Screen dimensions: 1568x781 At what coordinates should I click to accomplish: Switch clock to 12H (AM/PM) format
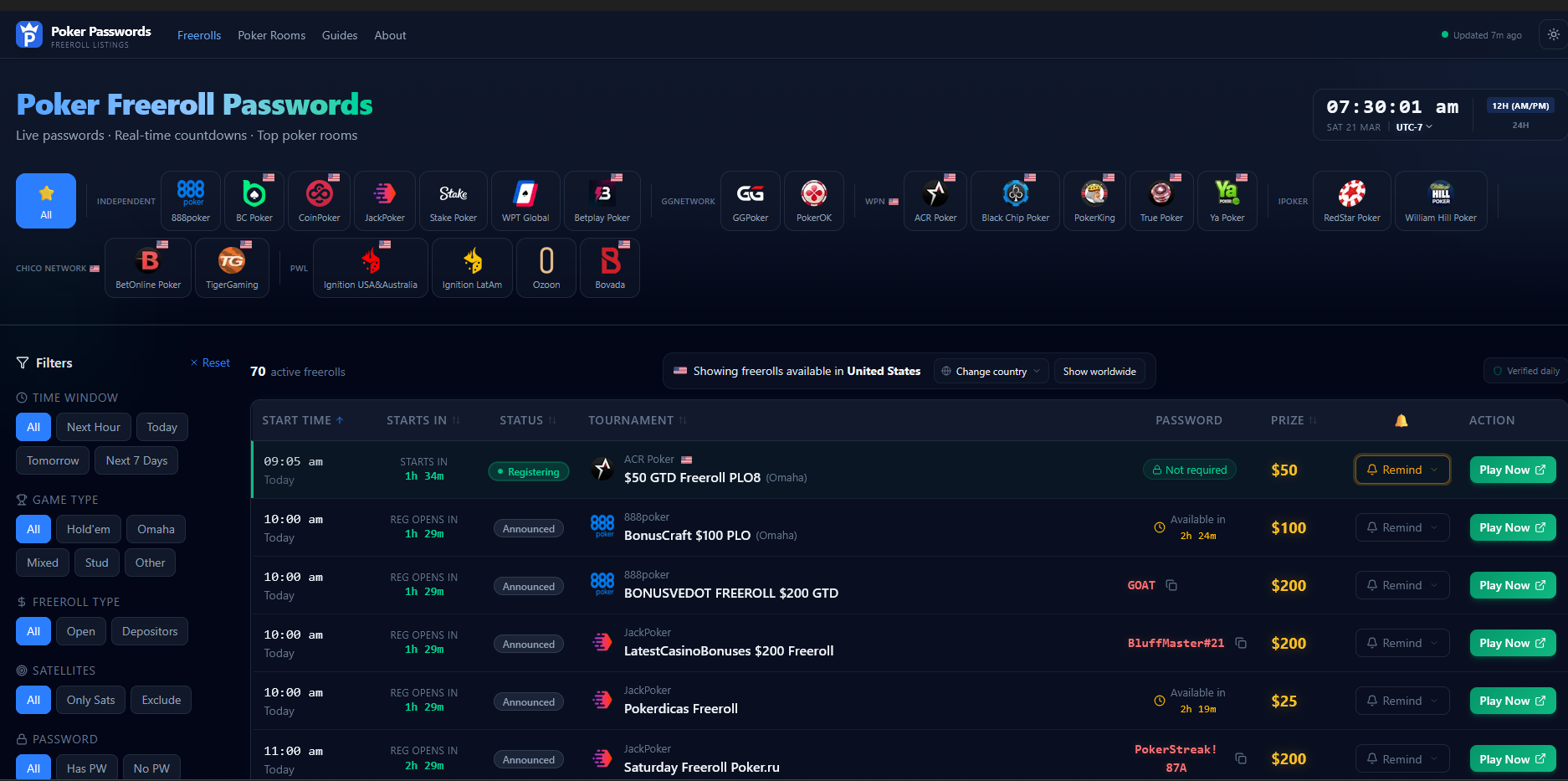(x=1520, y=106)
